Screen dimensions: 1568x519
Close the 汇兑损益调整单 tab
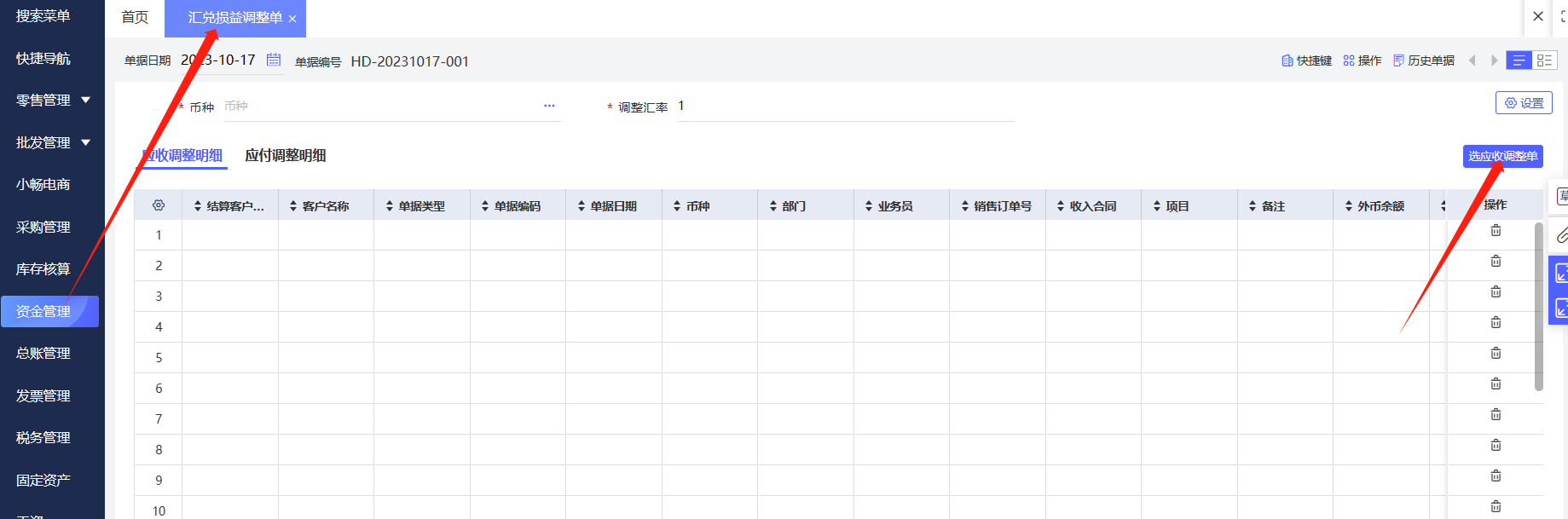292,19
